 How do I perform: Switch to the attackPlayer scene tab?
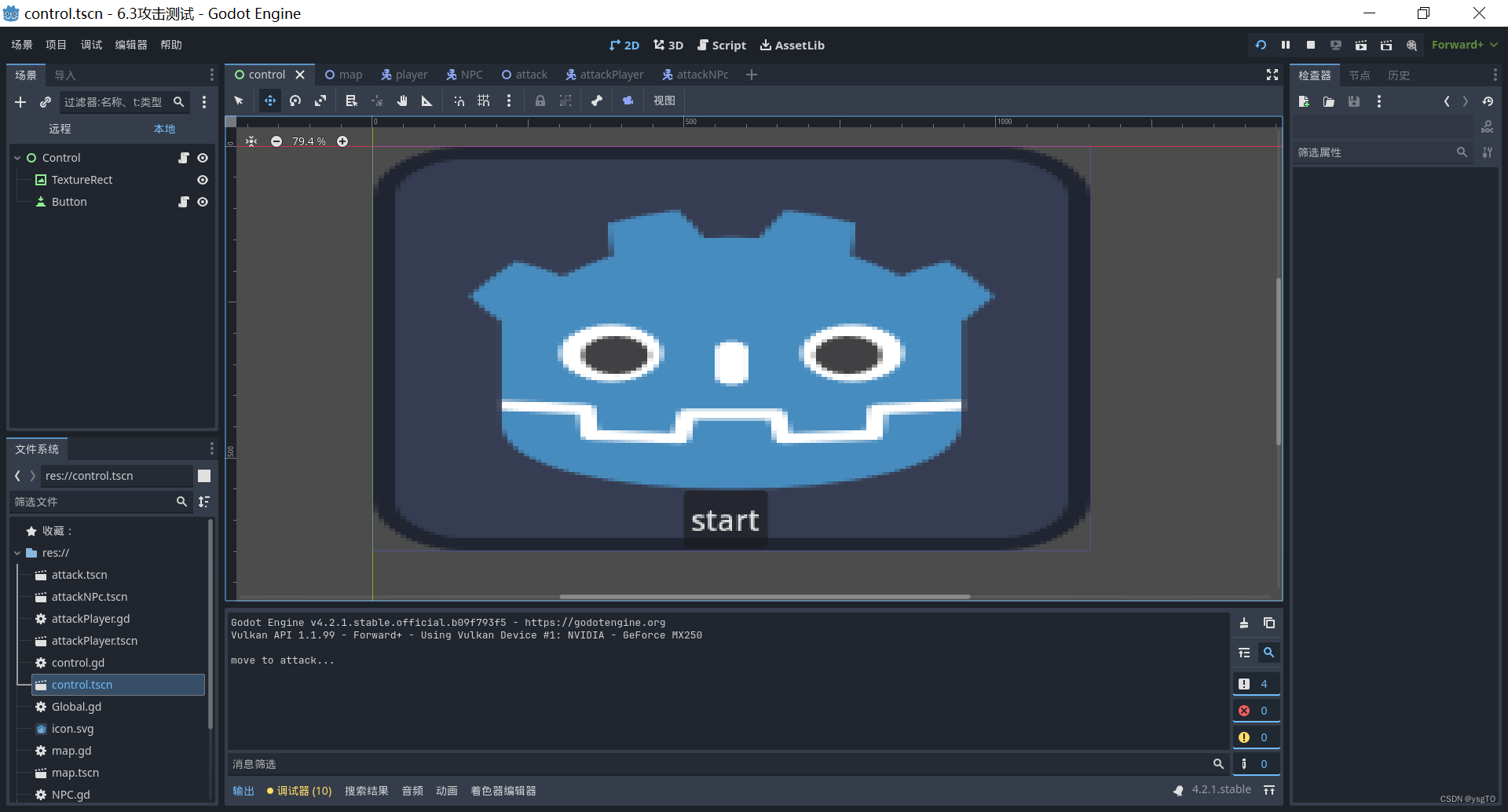(x=605, y=75)
